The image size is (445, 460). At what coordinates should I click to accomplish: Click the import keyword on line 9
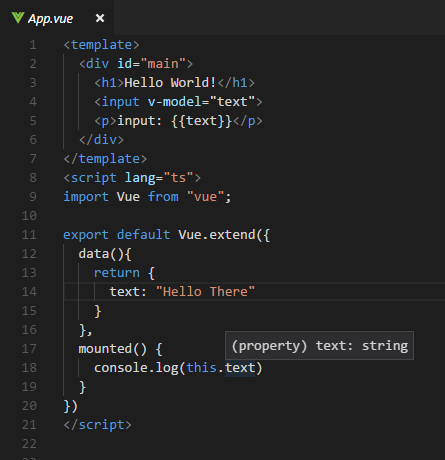(86, 197)
